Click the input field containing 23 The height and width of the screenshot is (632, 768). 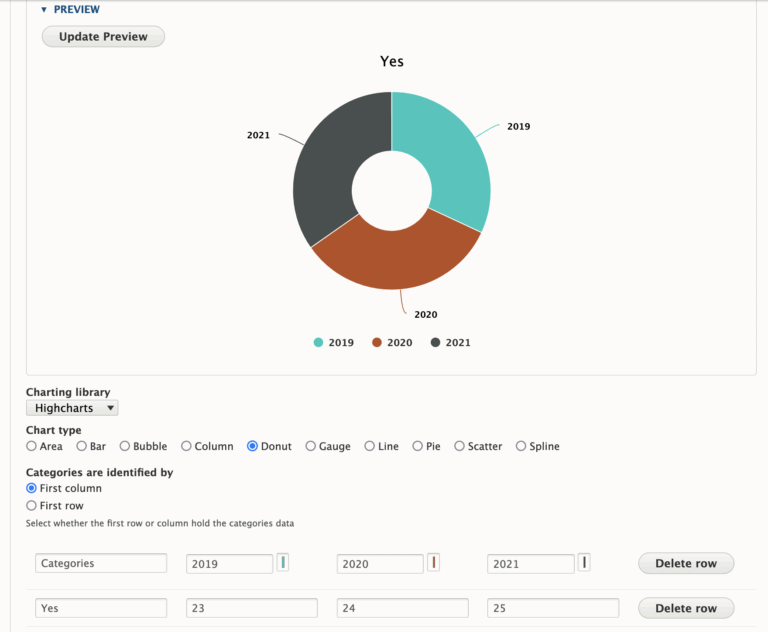tap(251, 608)
